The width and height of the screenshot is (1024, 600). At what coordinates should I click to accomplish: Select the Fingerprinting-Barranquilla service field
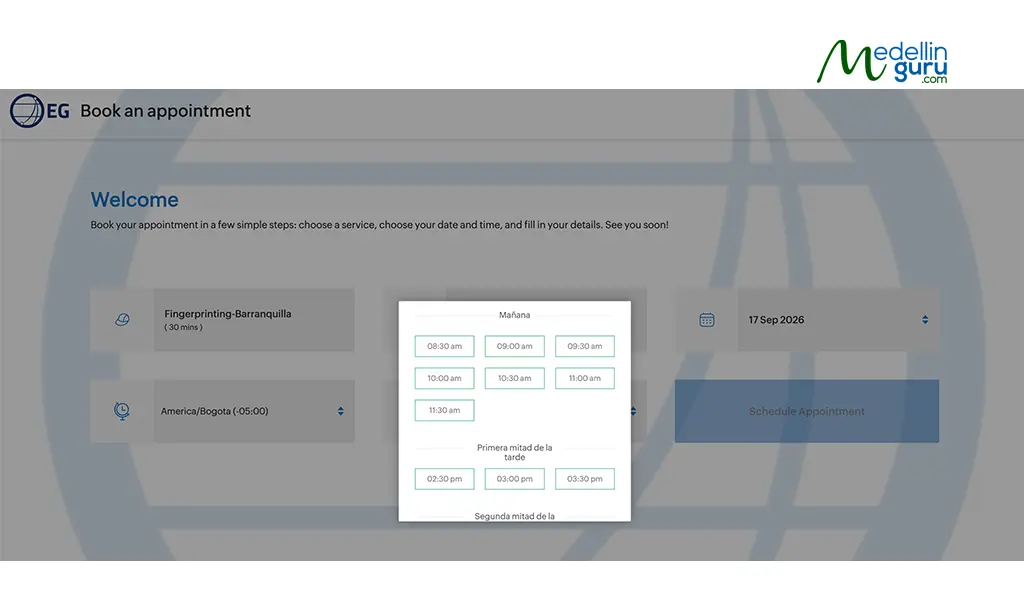254,320
